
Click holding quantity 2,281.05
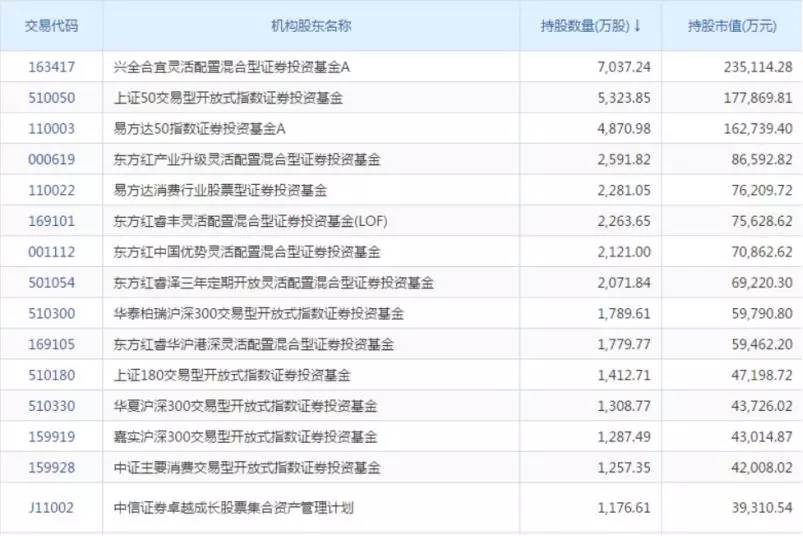click(624, 190)
